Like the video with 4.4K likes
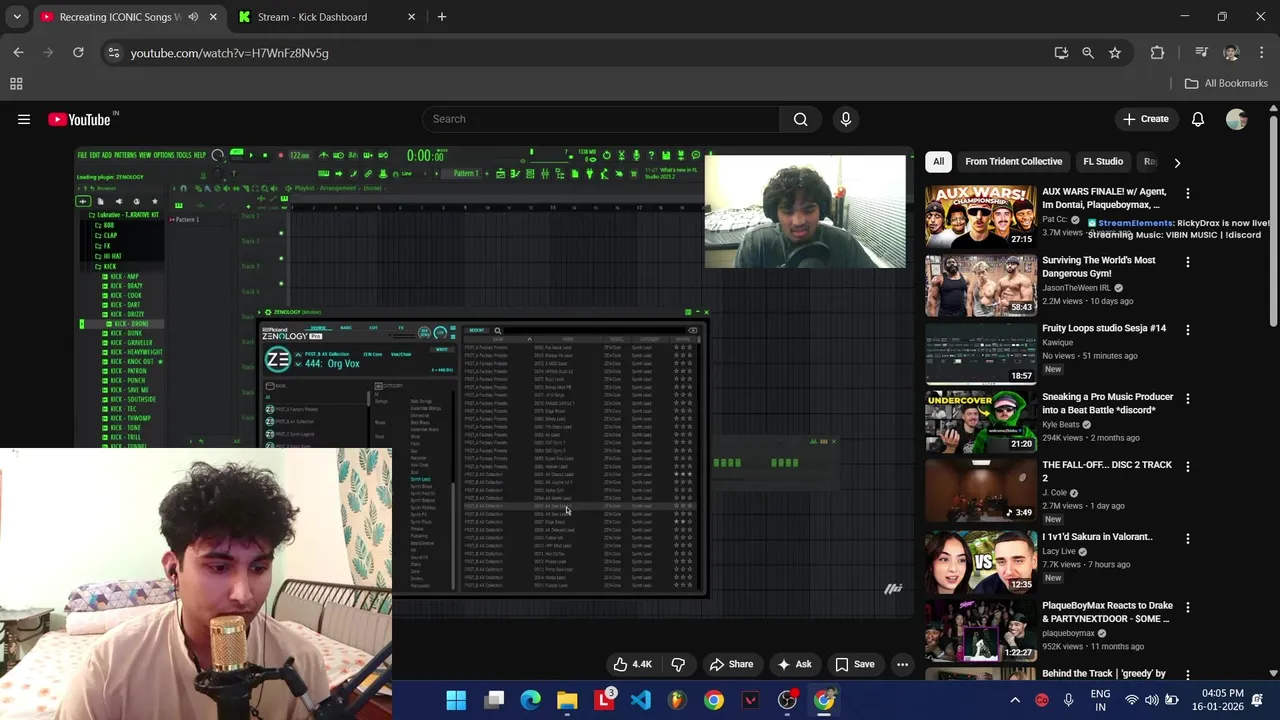 (632, 664)
